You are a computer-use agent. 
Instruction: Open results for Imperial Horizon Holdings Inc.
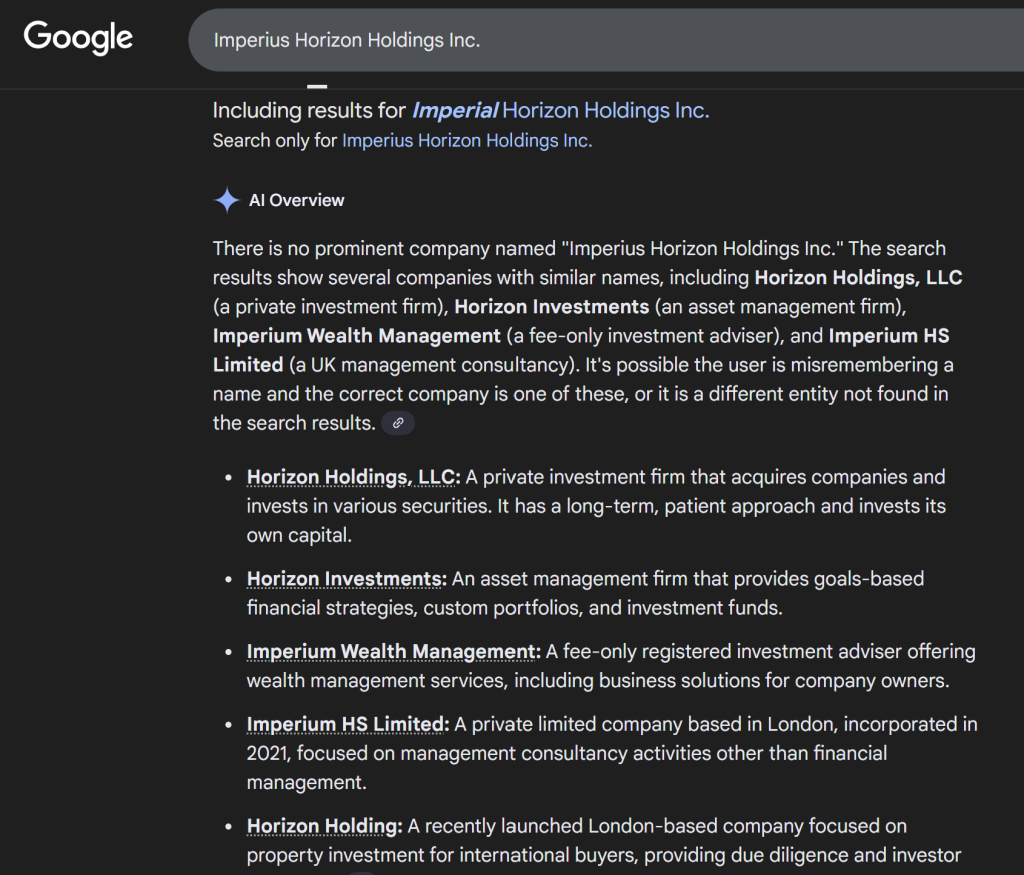pyautogui.click(x=560, y=111)
